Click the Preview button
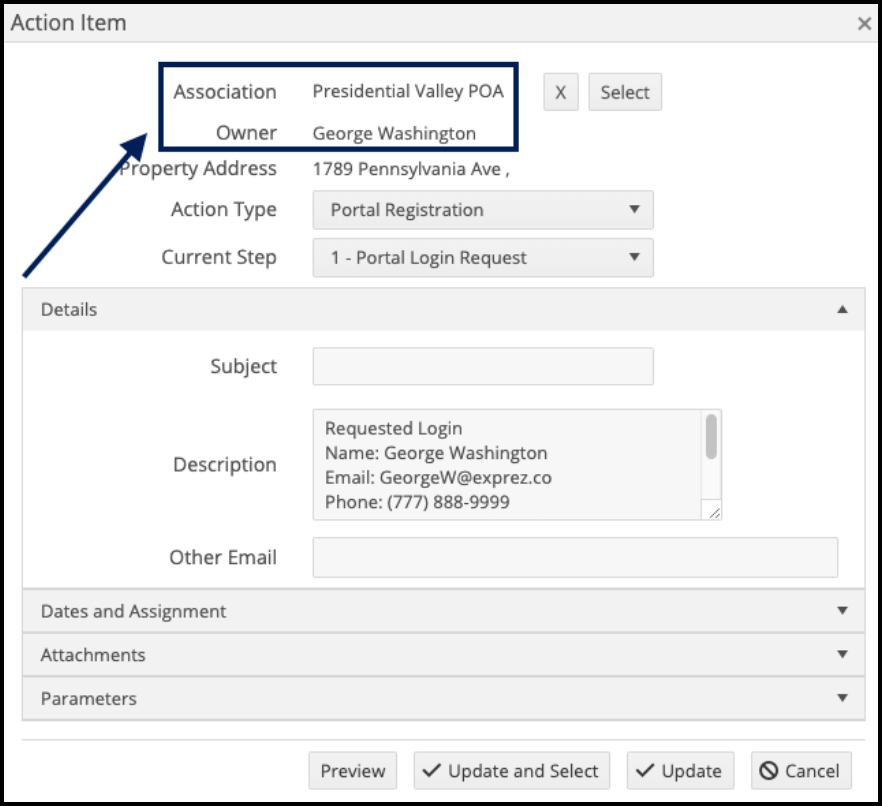Screen dimensions: 882x806 [353, 771]
